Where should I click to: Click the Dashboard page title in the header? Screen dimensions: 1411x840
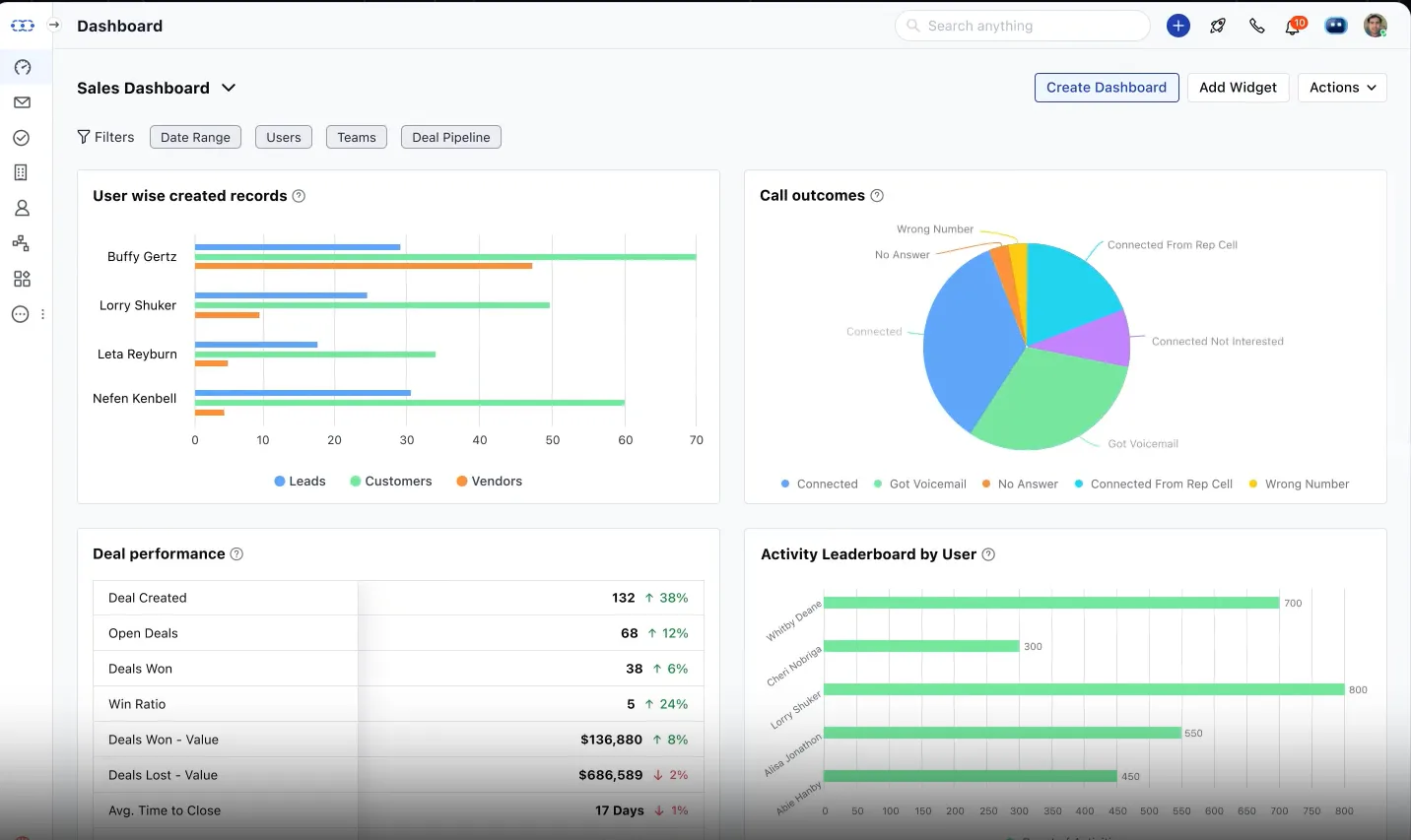[x=119, y=26]
